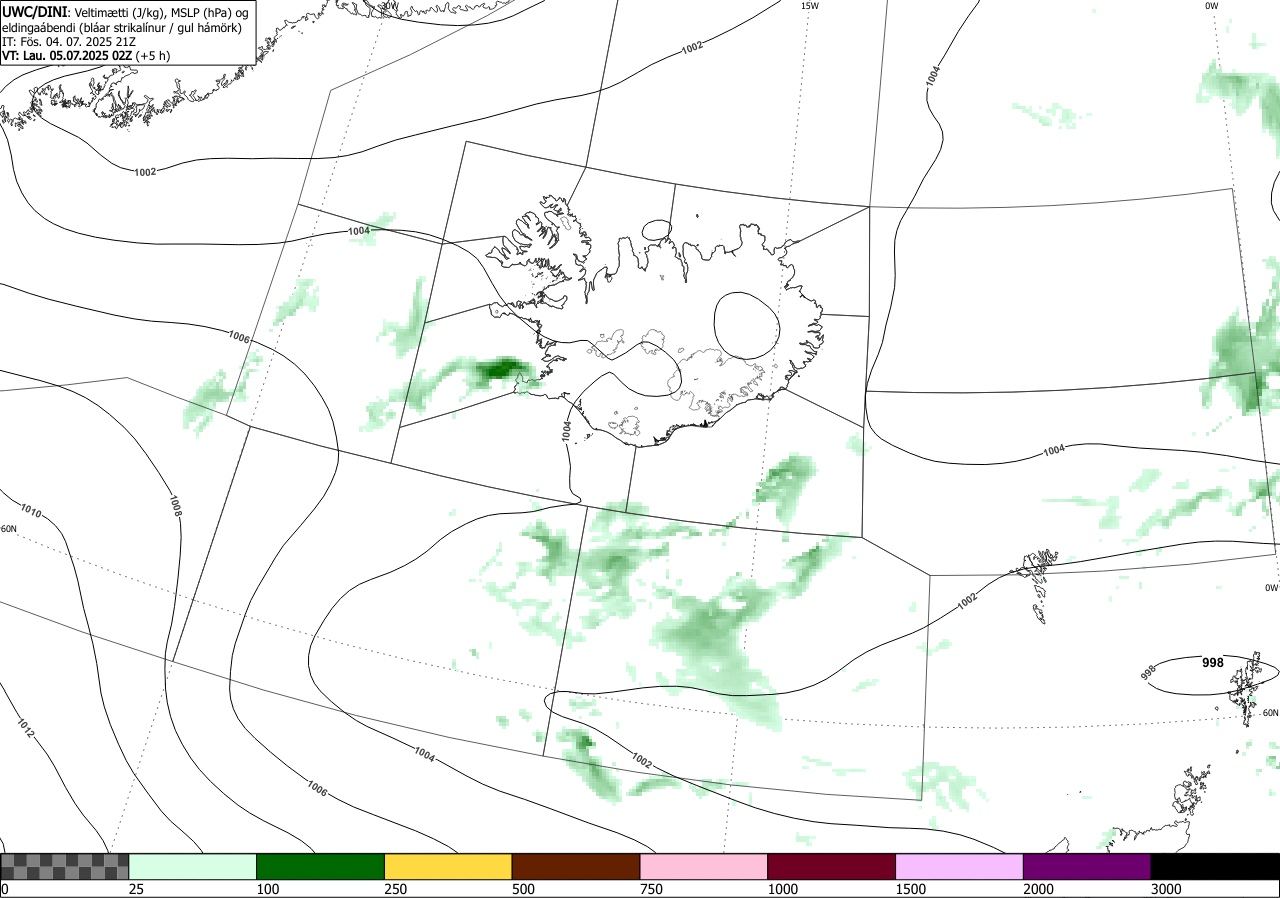
Task: Select the pale green 25–100 legend swatch
Action: (x=193, y=866)
